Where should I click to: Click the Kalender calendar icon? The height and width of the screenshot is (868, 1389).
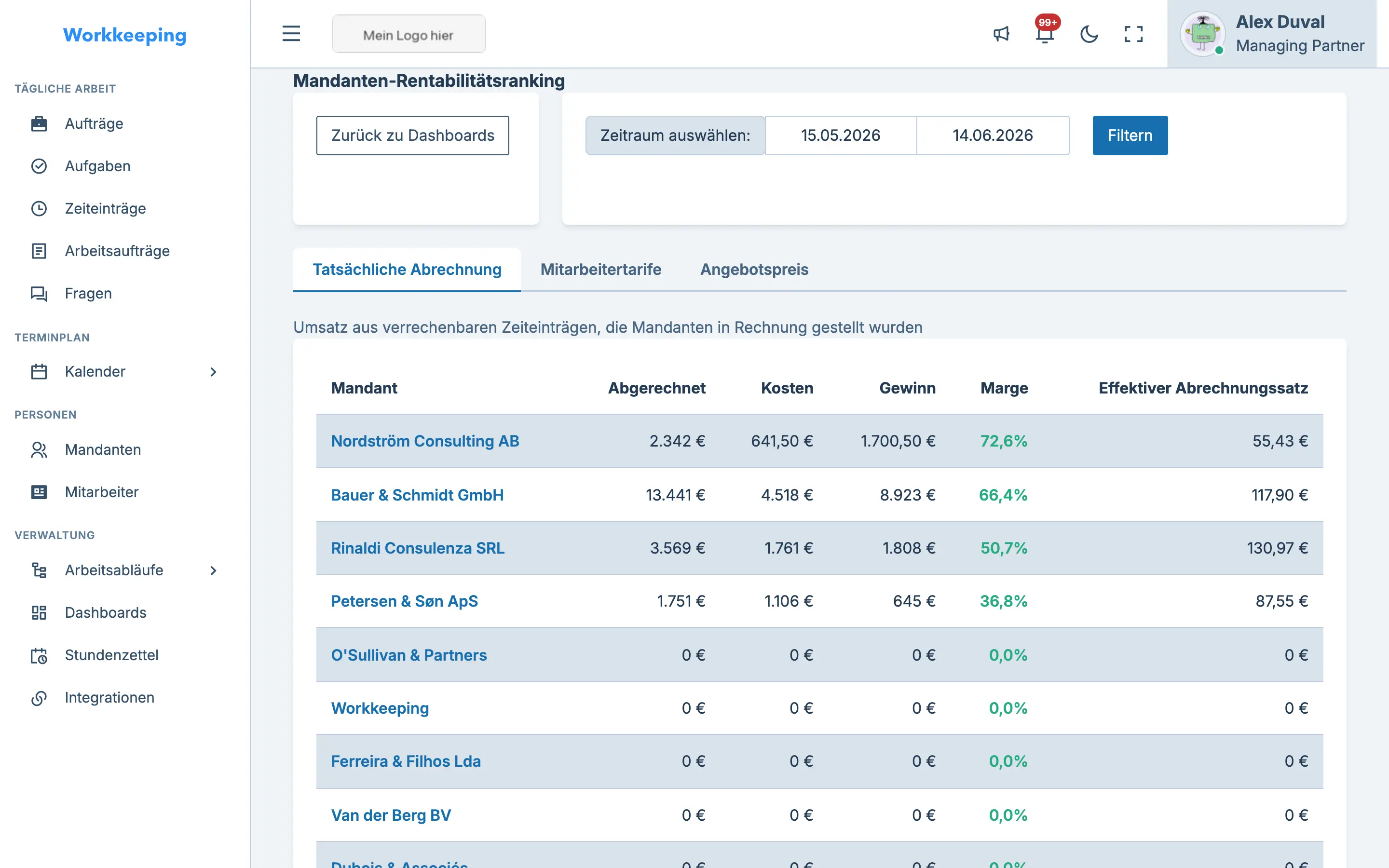[39, 371]
